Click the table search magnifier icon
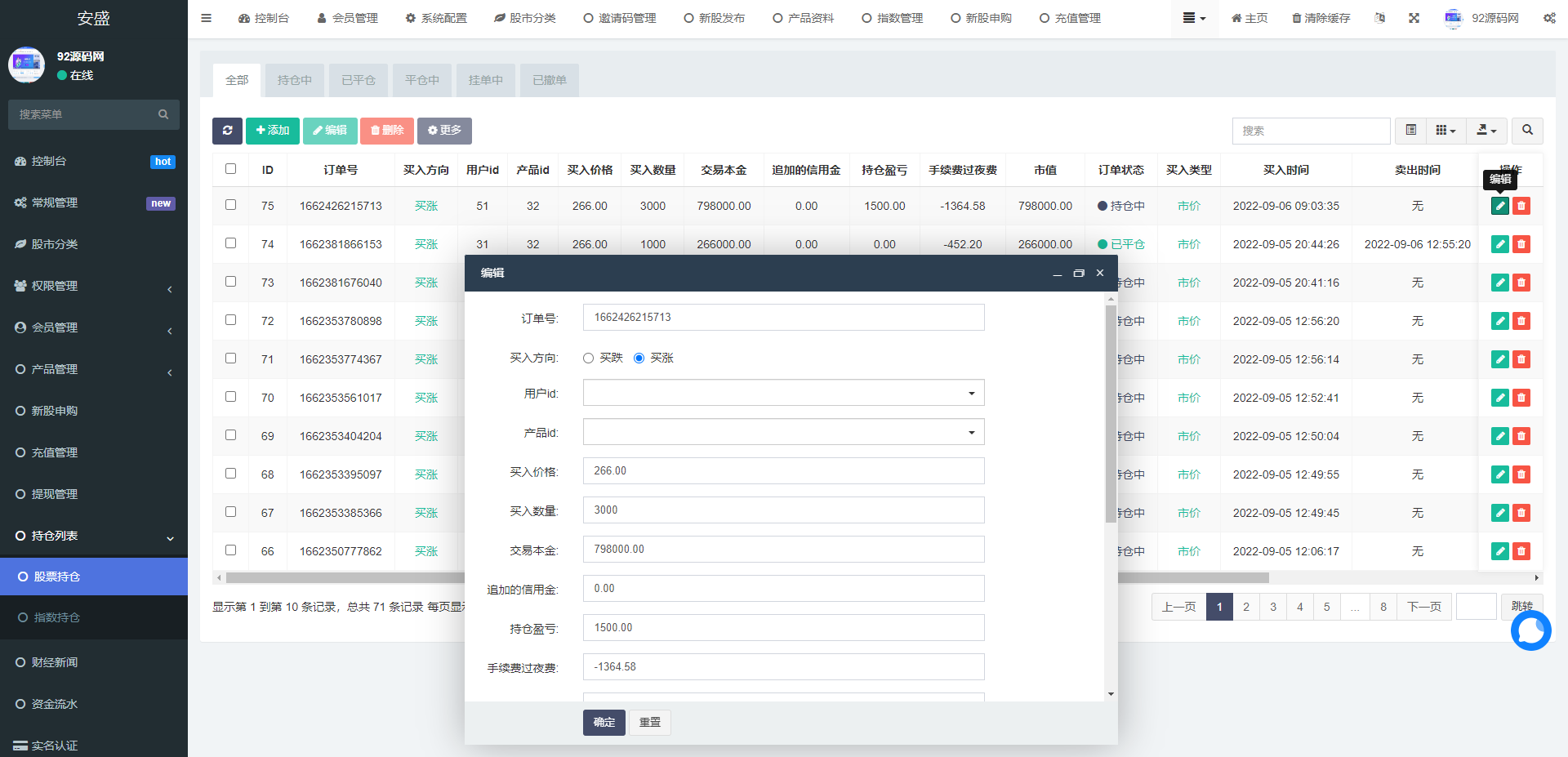This screenshot has height=757, width=1568. click(x=1527, y=131)
